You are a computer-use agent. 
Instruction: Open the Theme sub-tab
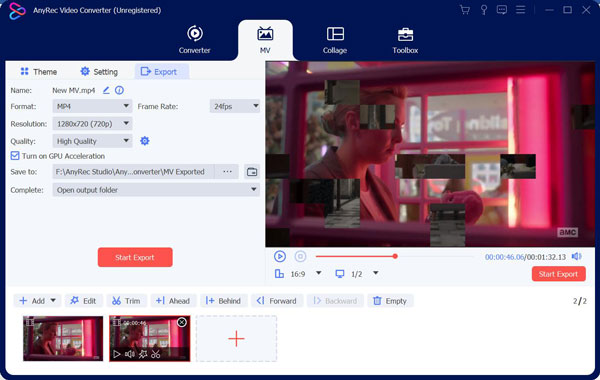39,72
